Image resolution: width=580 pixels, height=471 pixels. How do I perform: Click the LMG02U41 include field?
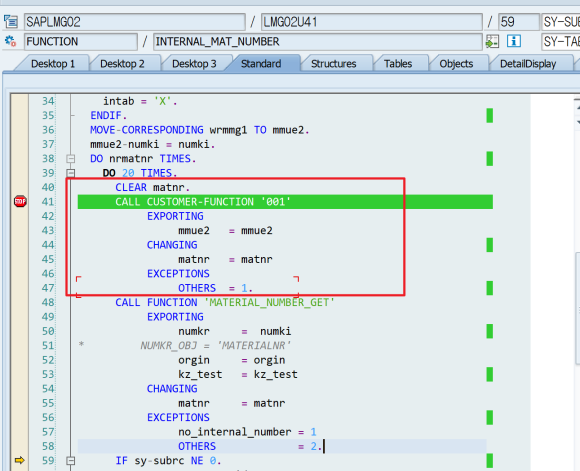point(372,22)
